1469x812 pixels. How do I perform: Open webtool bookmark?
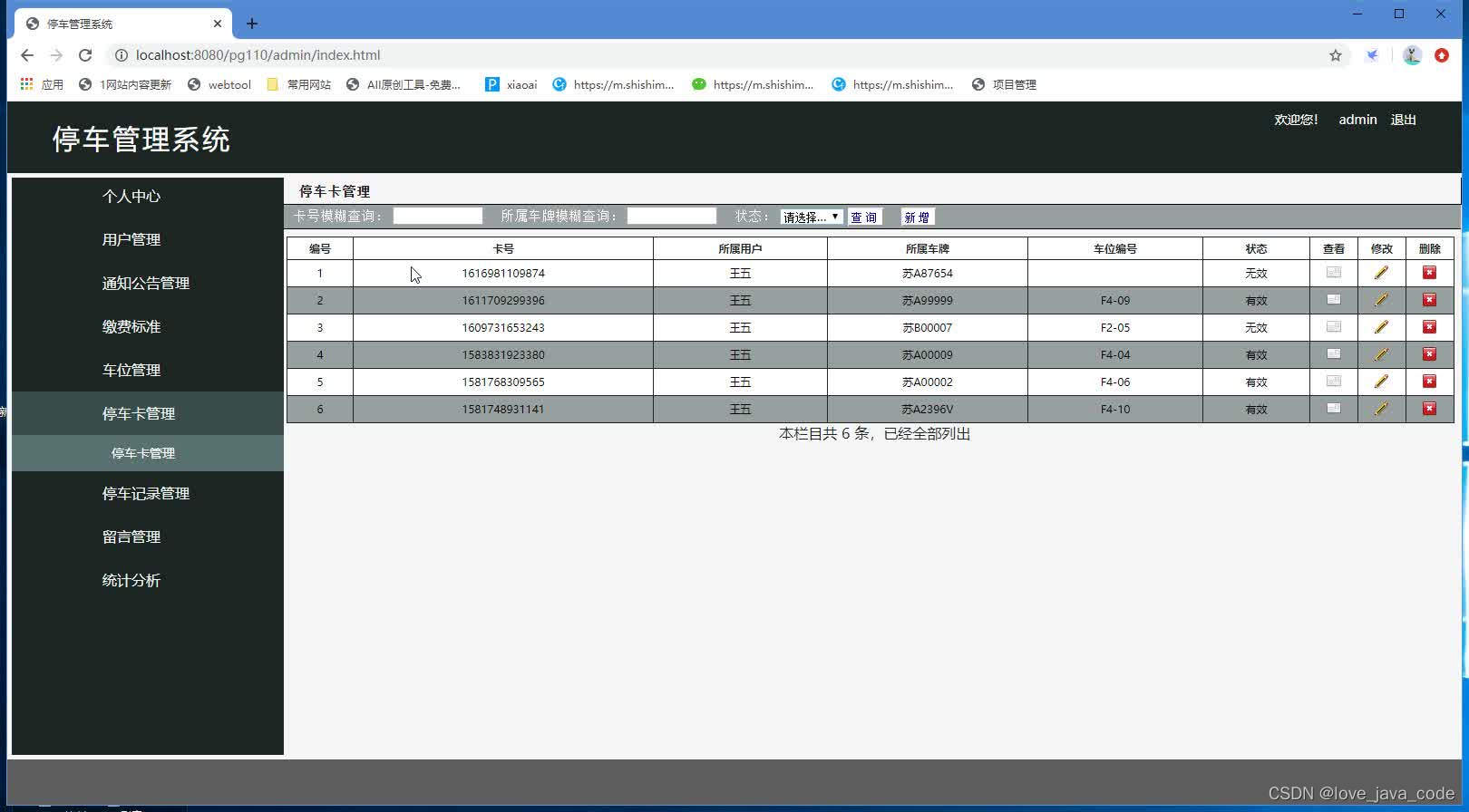[219, 84]
